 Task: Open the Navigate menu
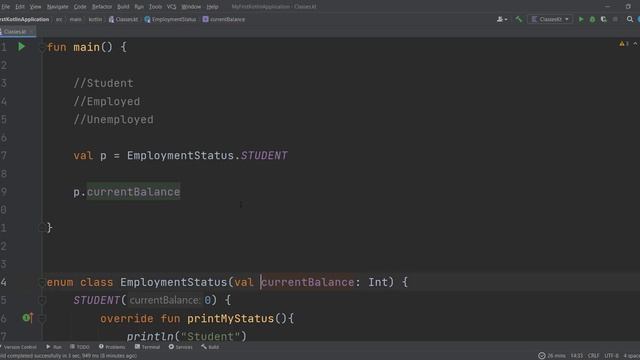pos(58,7)
